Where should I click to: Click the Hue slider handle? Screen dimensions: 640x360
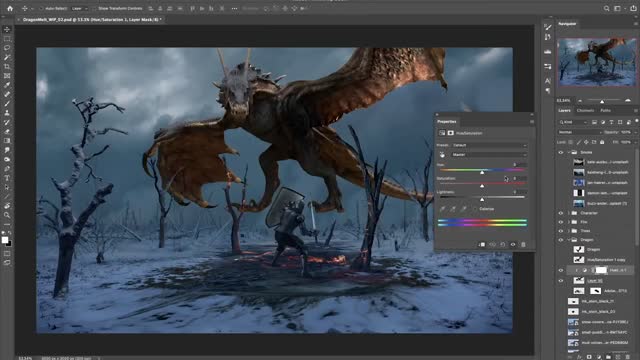point(482,173)
